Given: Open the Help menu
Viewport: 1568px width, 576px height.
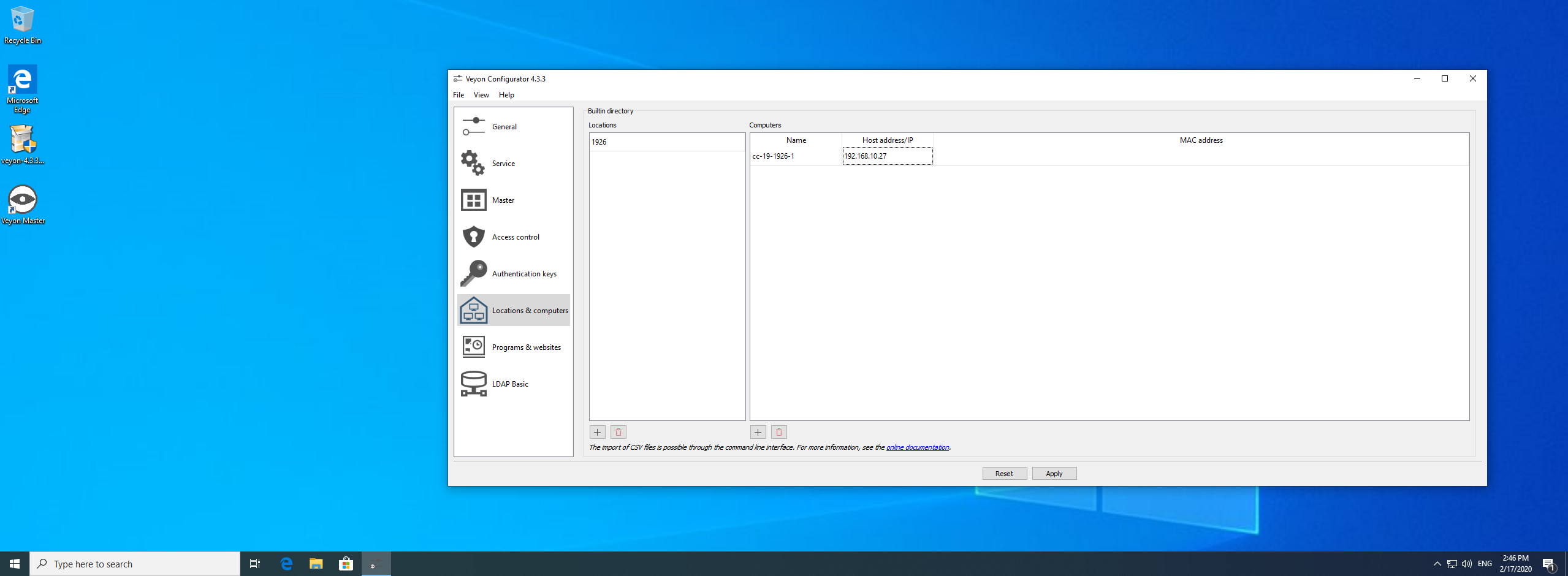Looking at the screenshot, I should [506, 95].
